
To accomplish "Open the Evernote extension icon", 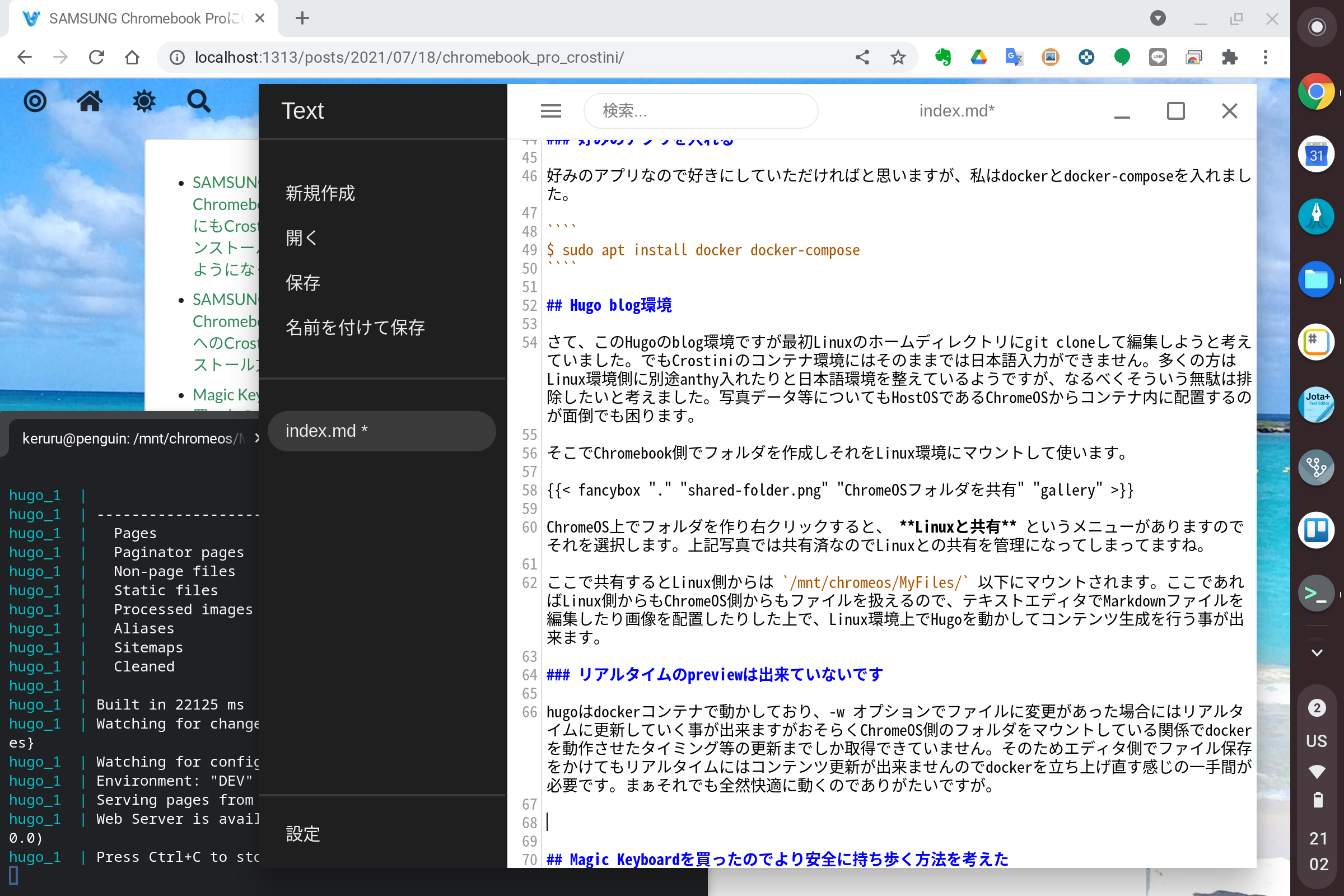I will click(942, 57).
